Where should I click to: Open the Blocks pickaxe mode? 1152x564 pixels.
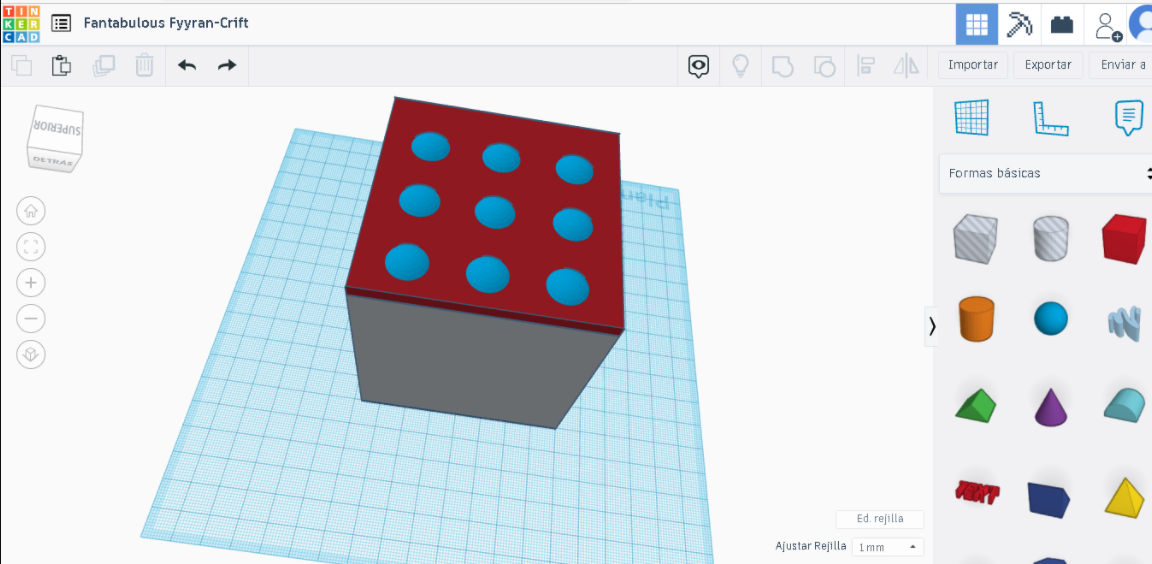(x=1019, y=24)
